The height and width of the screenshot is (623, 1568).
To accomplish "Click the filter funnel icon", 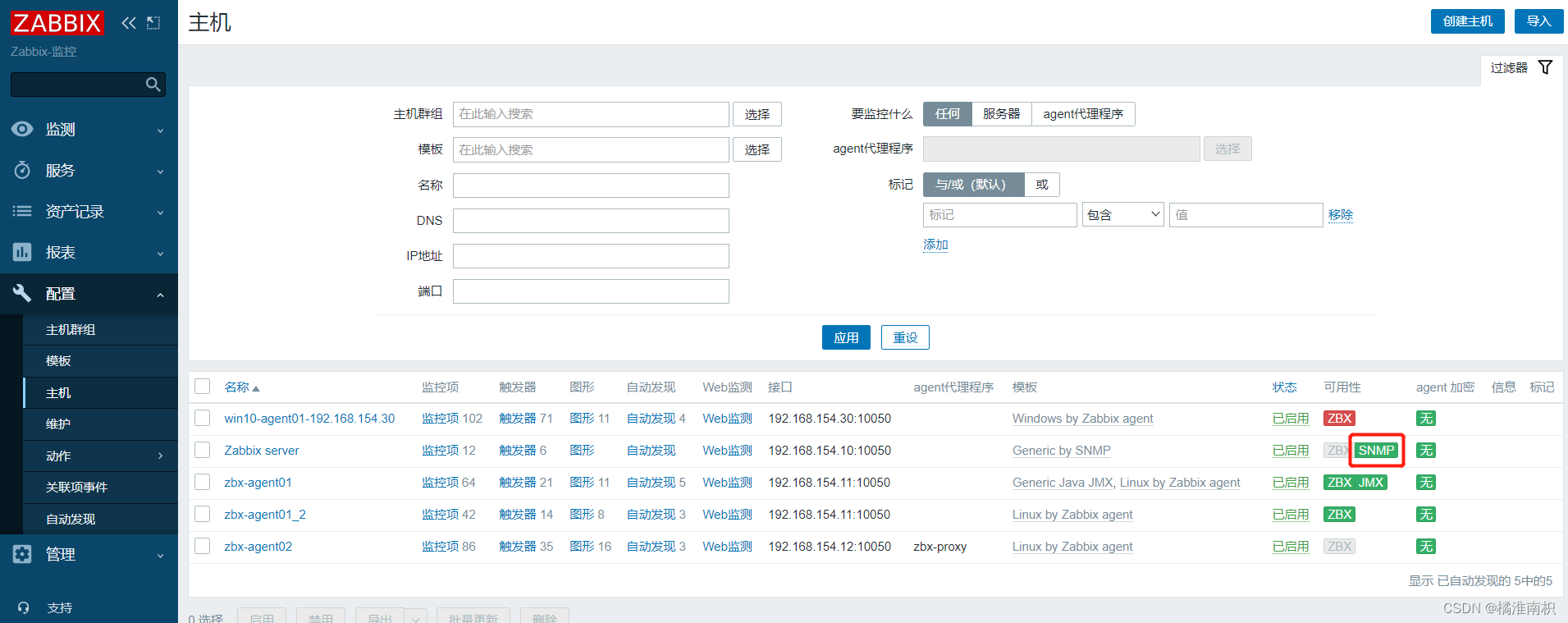I will (x=1545, y=67).
